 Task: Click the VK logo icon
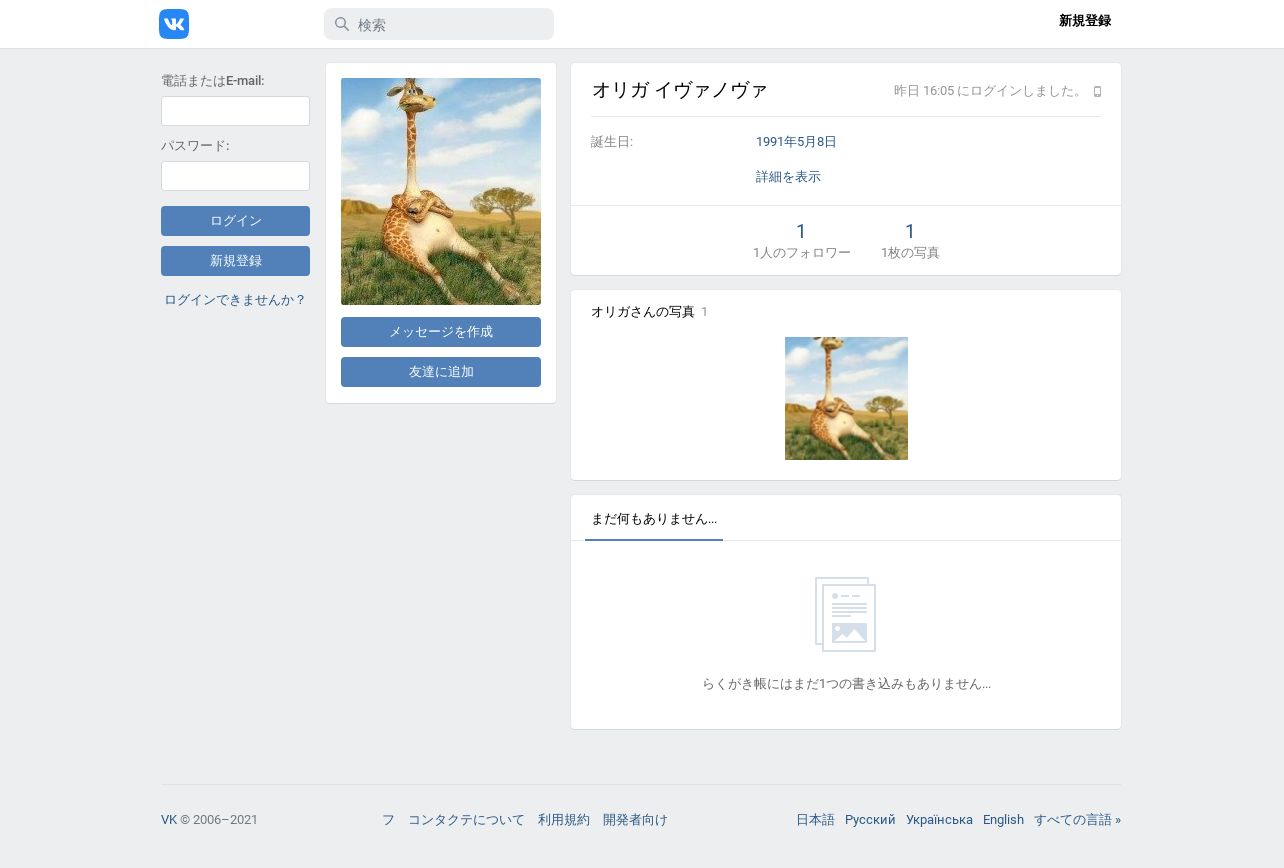coord(174,24)
